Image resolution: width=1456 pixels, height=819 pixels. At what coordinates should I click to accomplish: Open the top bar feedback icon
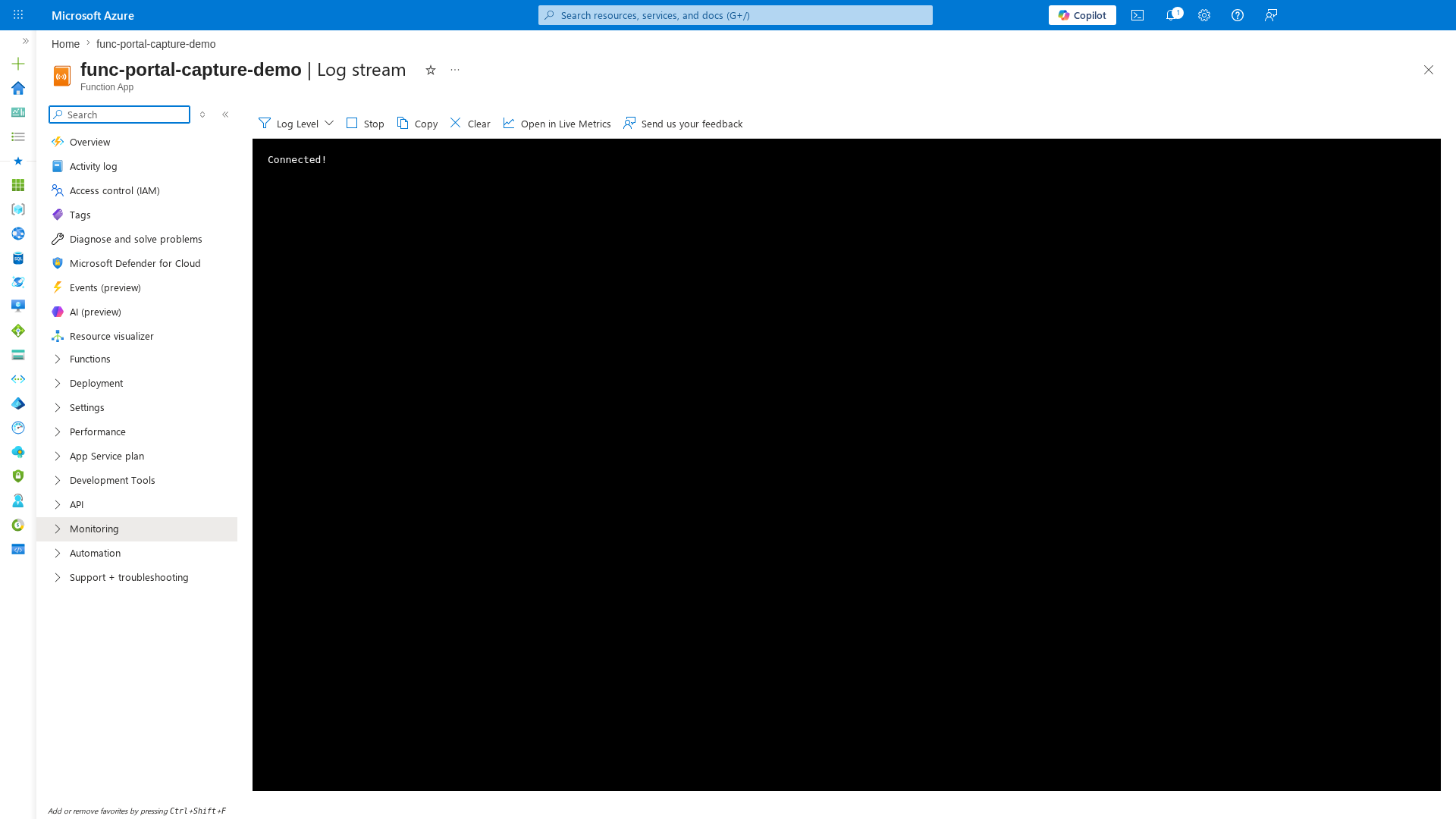(x=1271, y=15)
